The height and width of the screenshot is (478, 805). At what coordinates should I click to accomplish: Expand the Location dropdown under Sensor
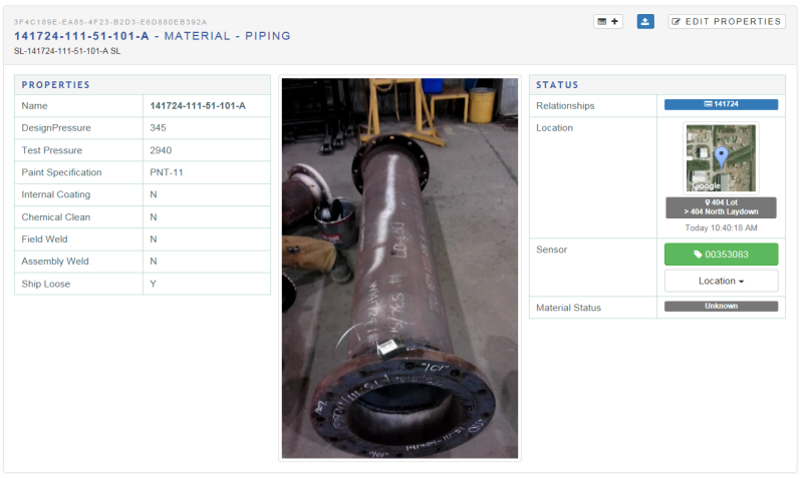click(x=721, y=281)
